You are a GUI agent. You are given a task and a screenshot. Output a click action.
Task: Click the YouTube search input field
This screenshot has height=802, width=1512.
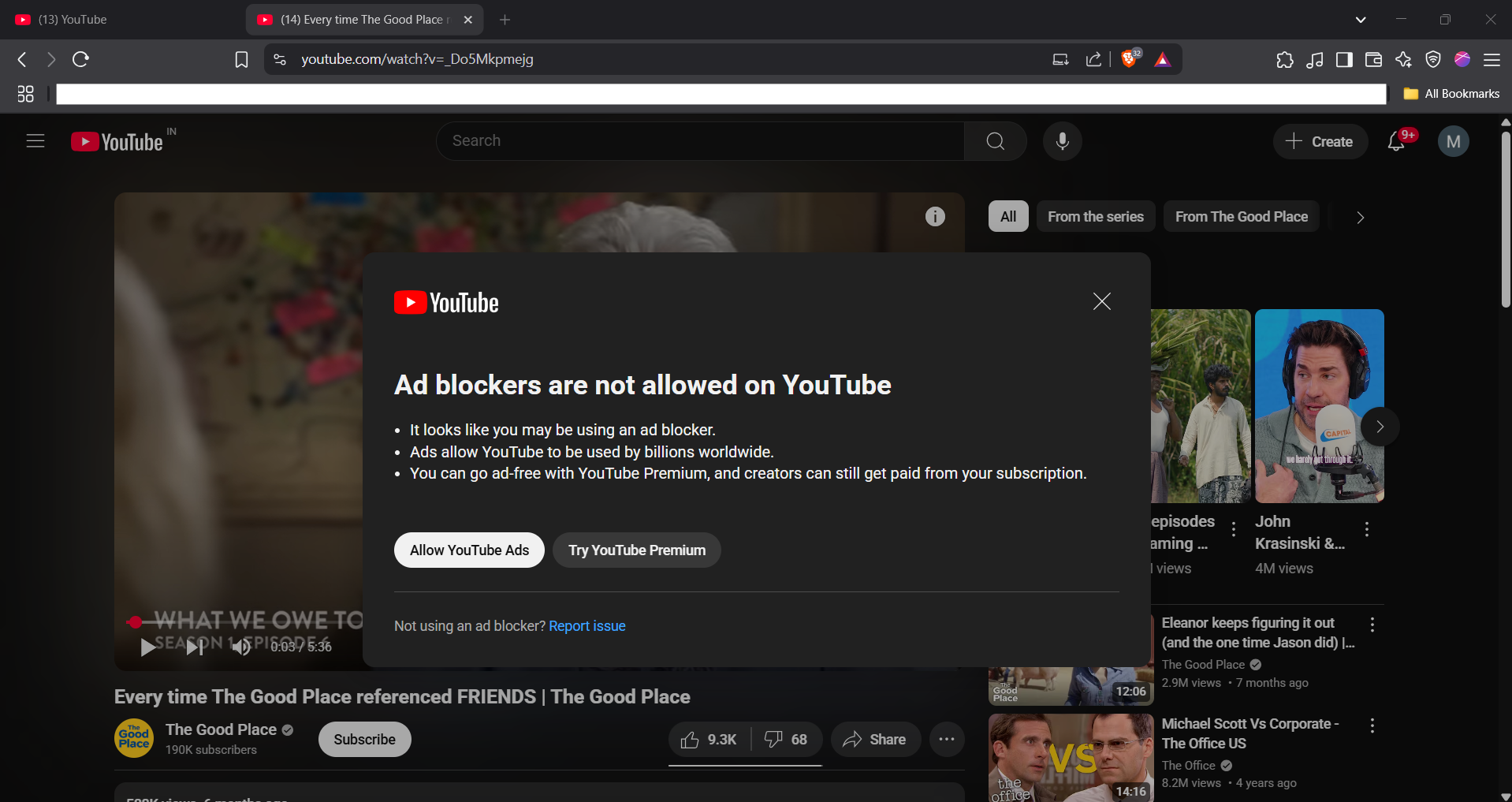point(702,141)
